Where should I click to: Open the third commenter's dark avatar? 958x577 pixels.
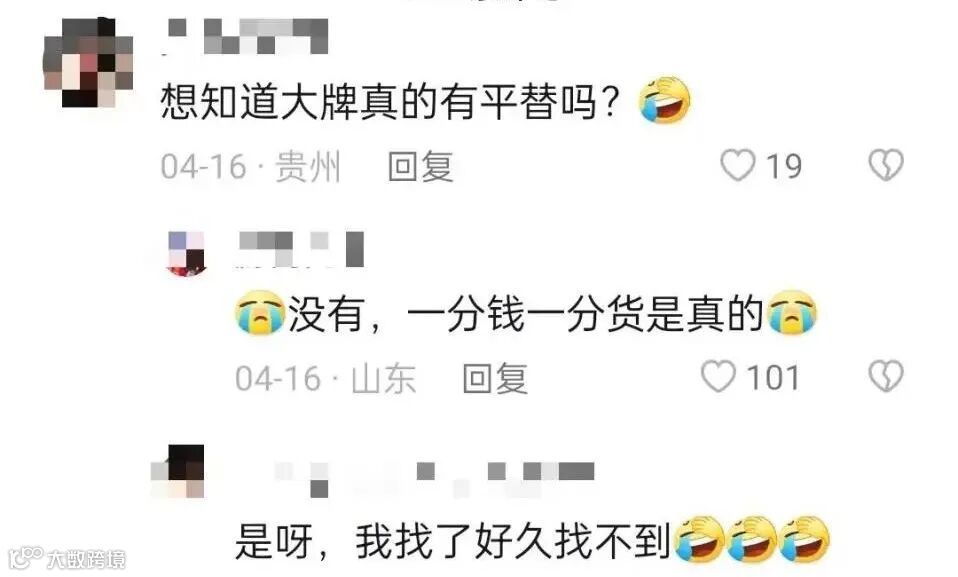tap(178, 471)
